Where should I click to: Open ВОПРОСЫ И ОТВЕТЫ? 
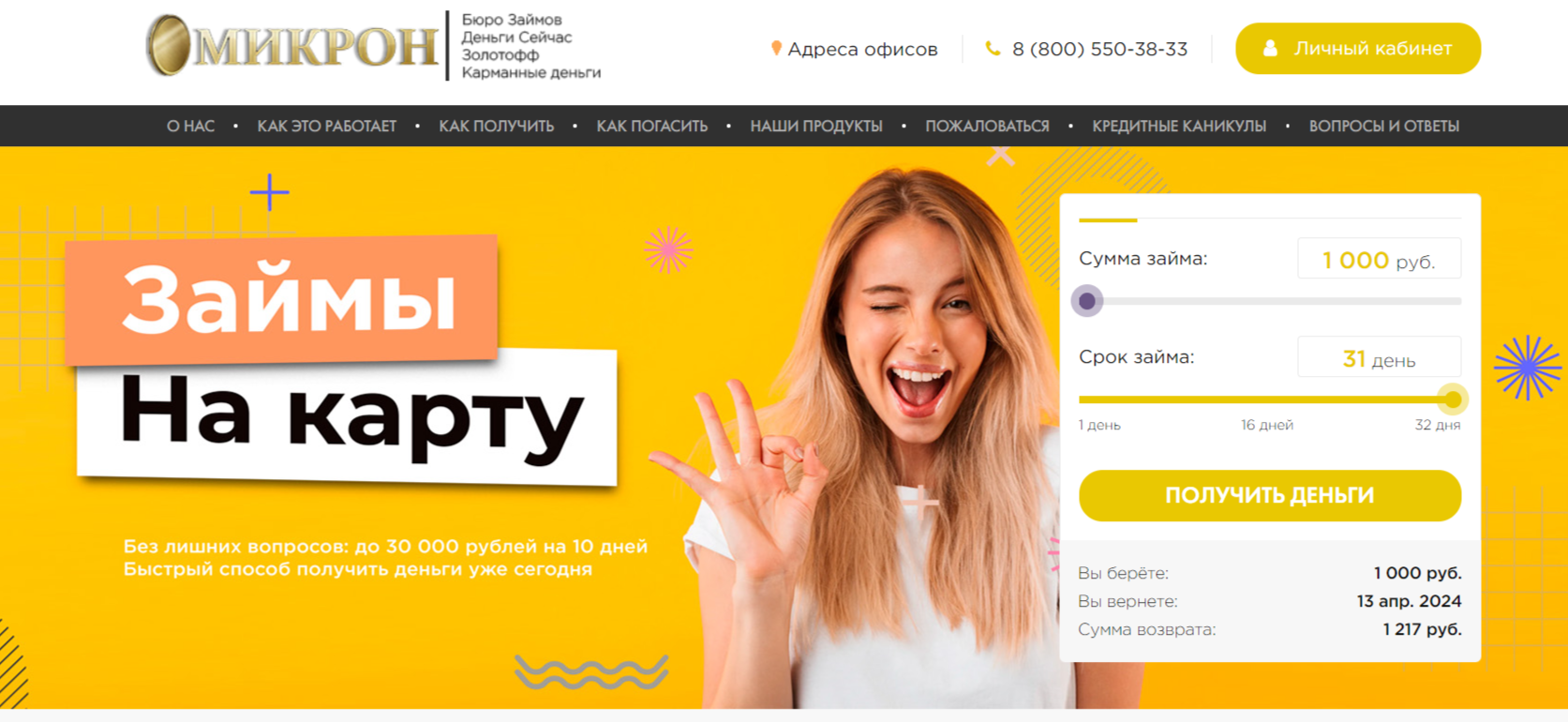coord(1384,126)
